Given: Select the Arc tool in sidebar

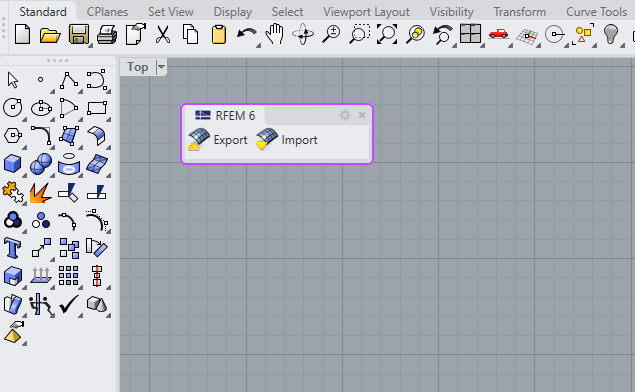Looking at the screenshot, I should coord(69,108).
